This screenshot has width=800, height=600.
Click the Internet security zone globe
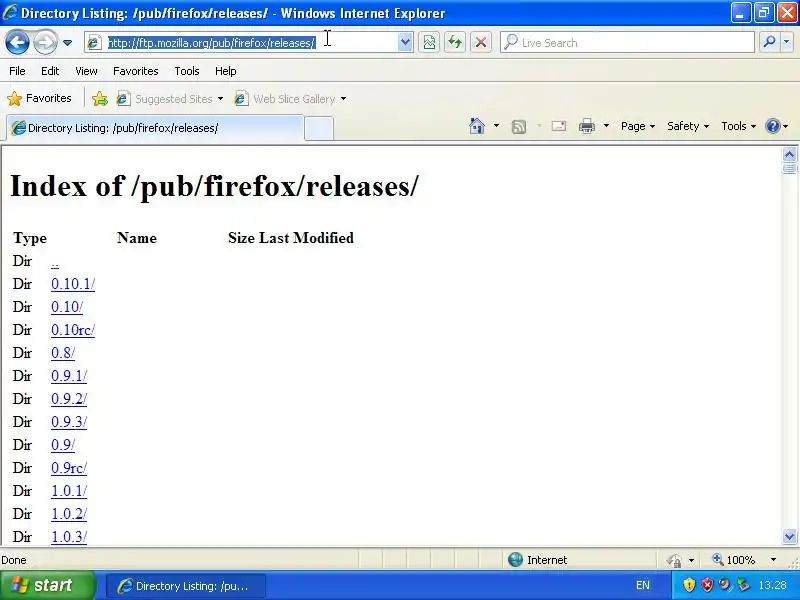pos(515,560)
